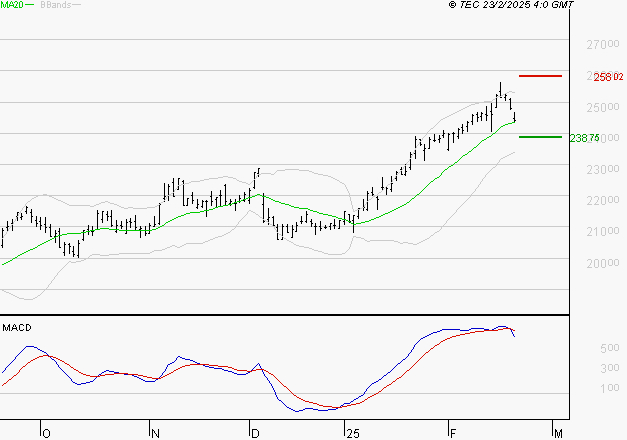Viewport: 627px width, 440px height.
Task: Click the red 258.02 resistance value
Action: (x=608, y=77)
